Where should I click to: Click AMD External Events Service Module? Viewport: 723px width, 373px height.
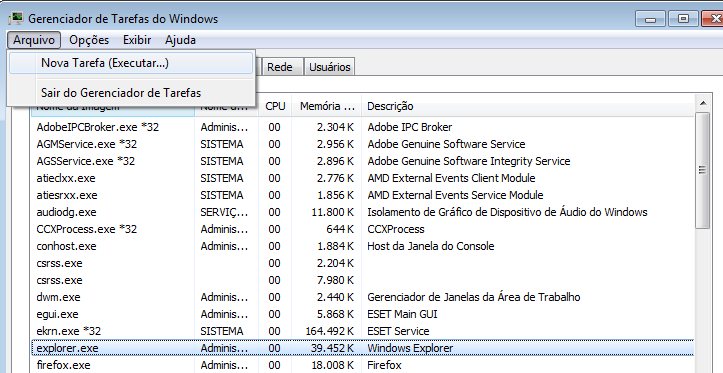point(455,195)
